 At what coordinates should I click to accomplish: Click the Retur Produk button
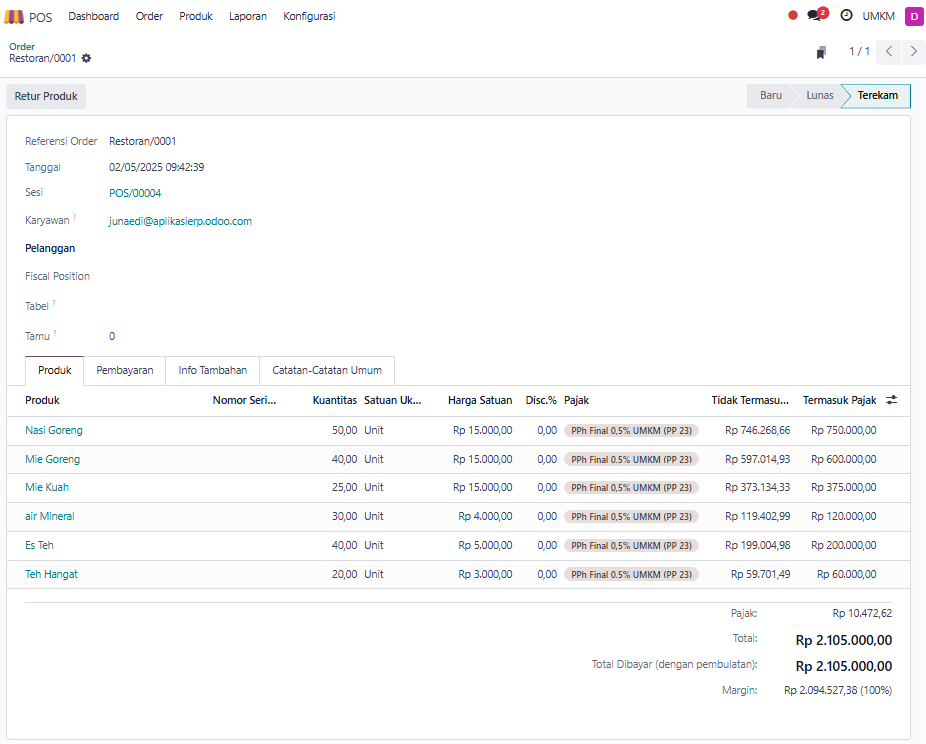coord(46,96)
